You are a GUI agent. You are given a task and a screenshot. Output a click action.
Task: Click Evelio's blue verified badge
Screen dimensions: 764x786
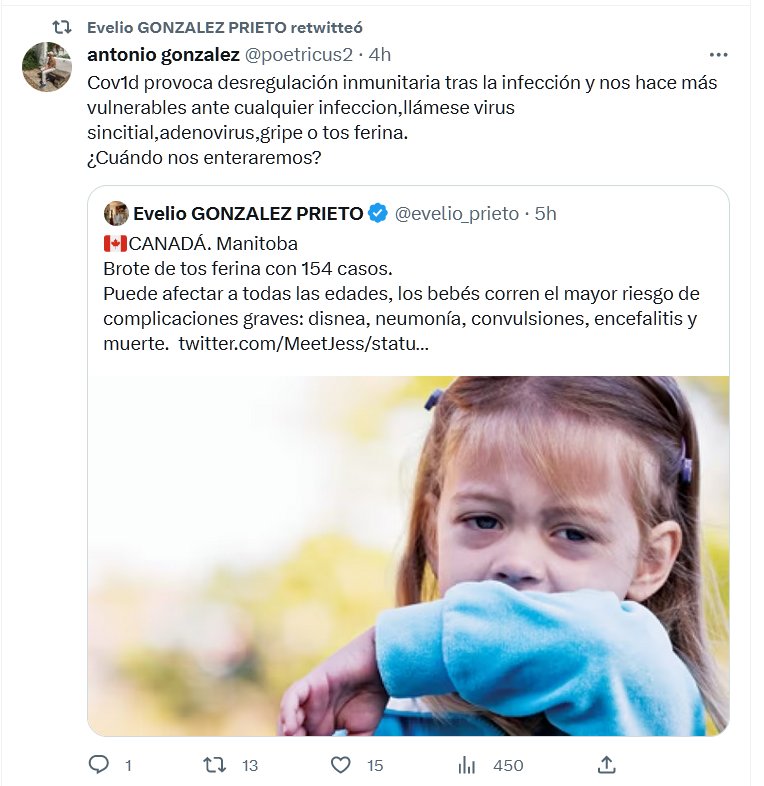tap(378, 213)
